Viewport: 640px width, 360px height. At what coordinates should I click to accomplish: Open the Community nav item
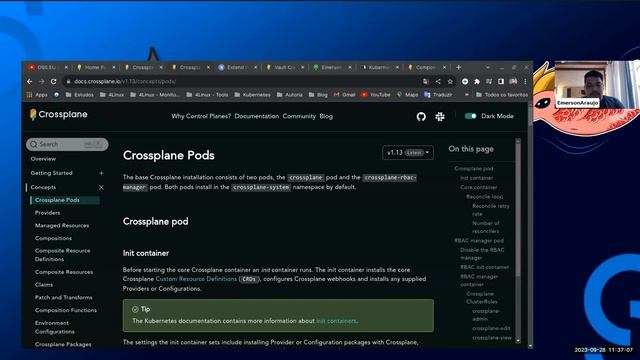[299, 116]
